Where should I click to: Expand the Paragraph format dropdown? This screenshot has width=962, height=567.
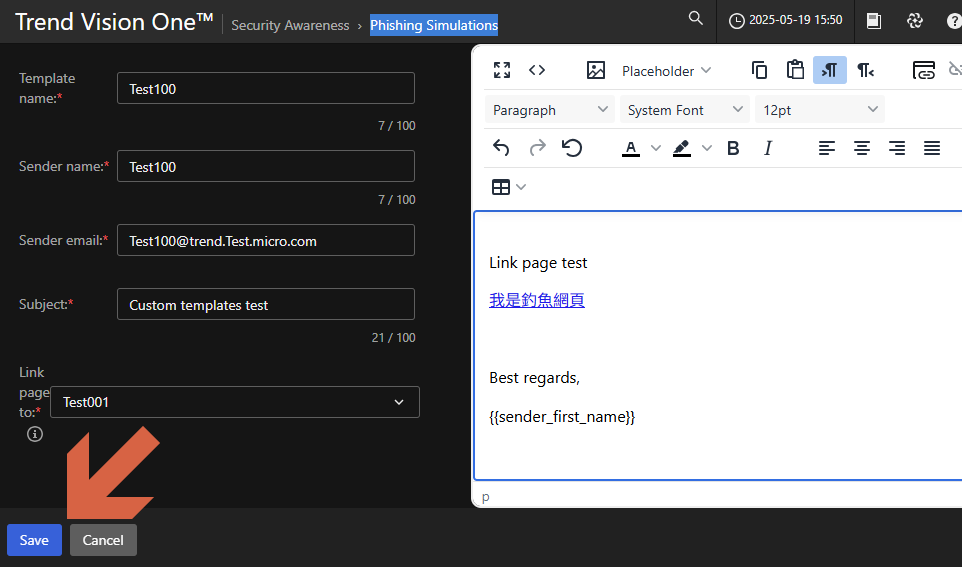(x=550, y=110)
